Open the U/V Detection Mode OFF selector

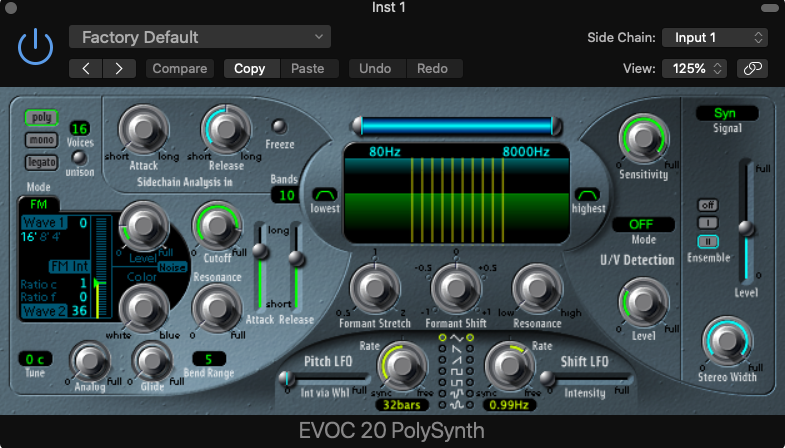(643, 224)
